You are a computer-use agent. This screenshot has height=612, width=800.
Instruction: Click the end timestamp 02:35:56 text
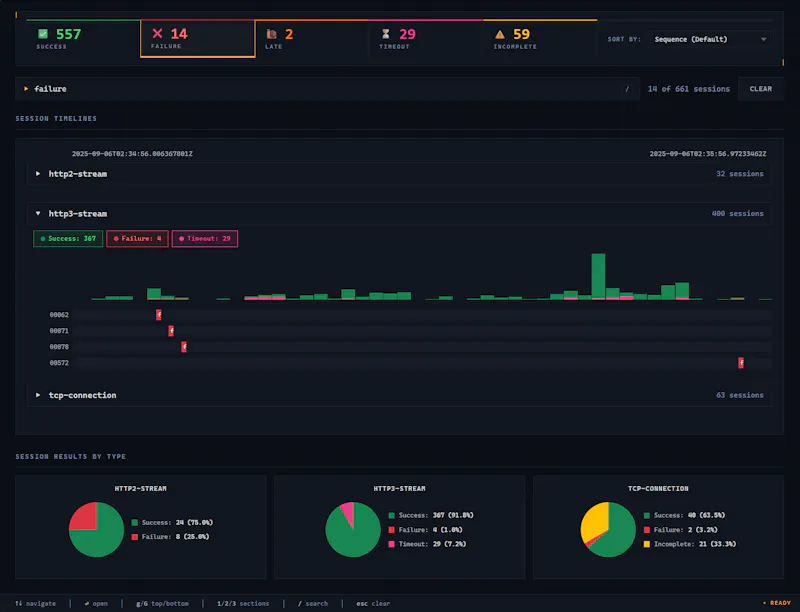pyautogui.click(x=708, y=154)
